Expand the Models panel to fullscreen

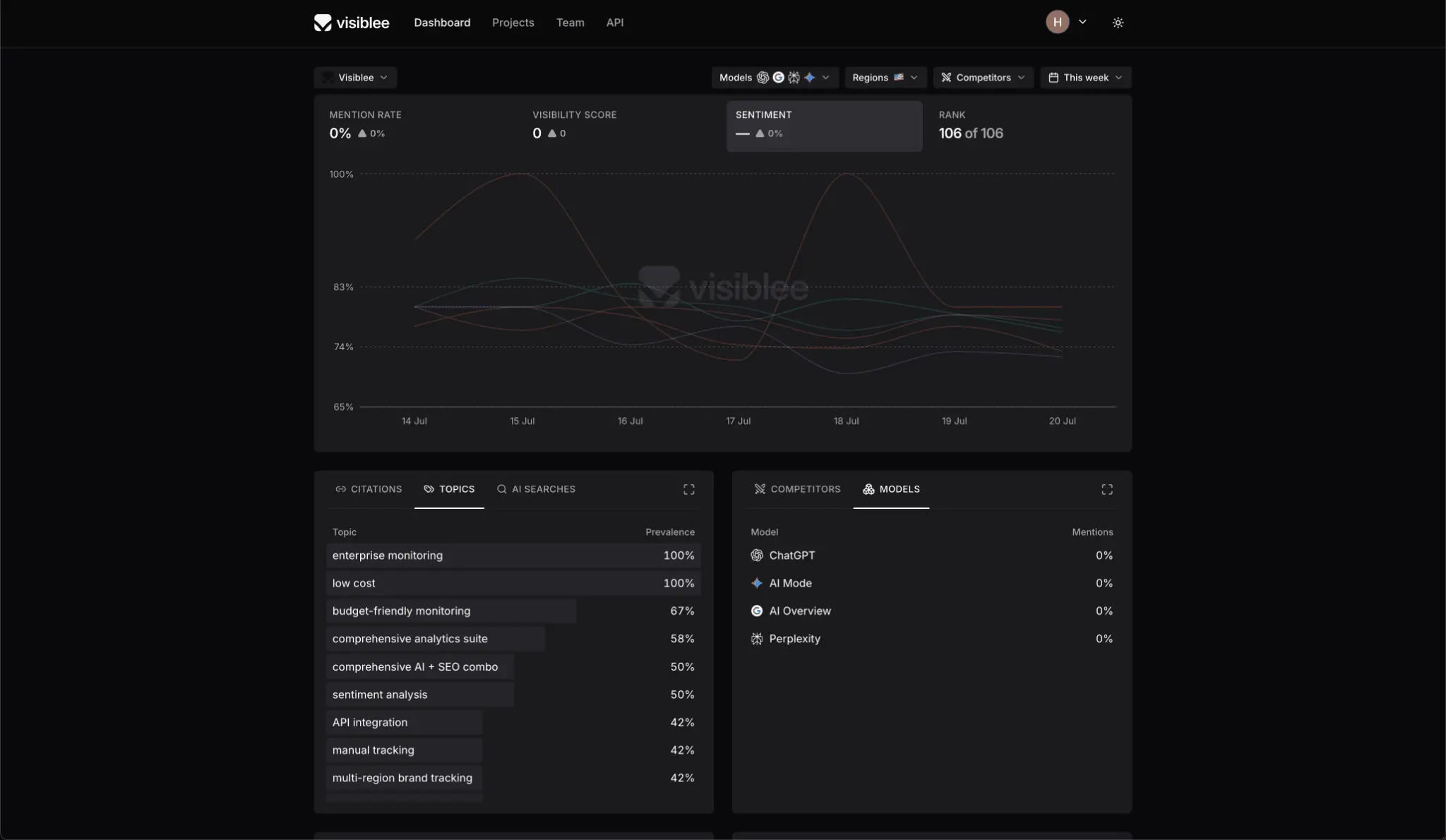pos(1107,489)
